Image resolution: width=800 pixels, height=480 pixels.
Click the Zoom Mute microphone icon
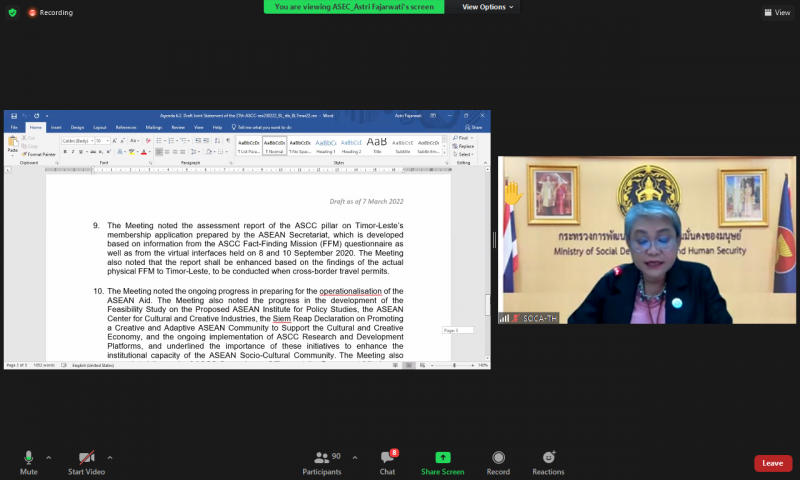click(29, 457)
